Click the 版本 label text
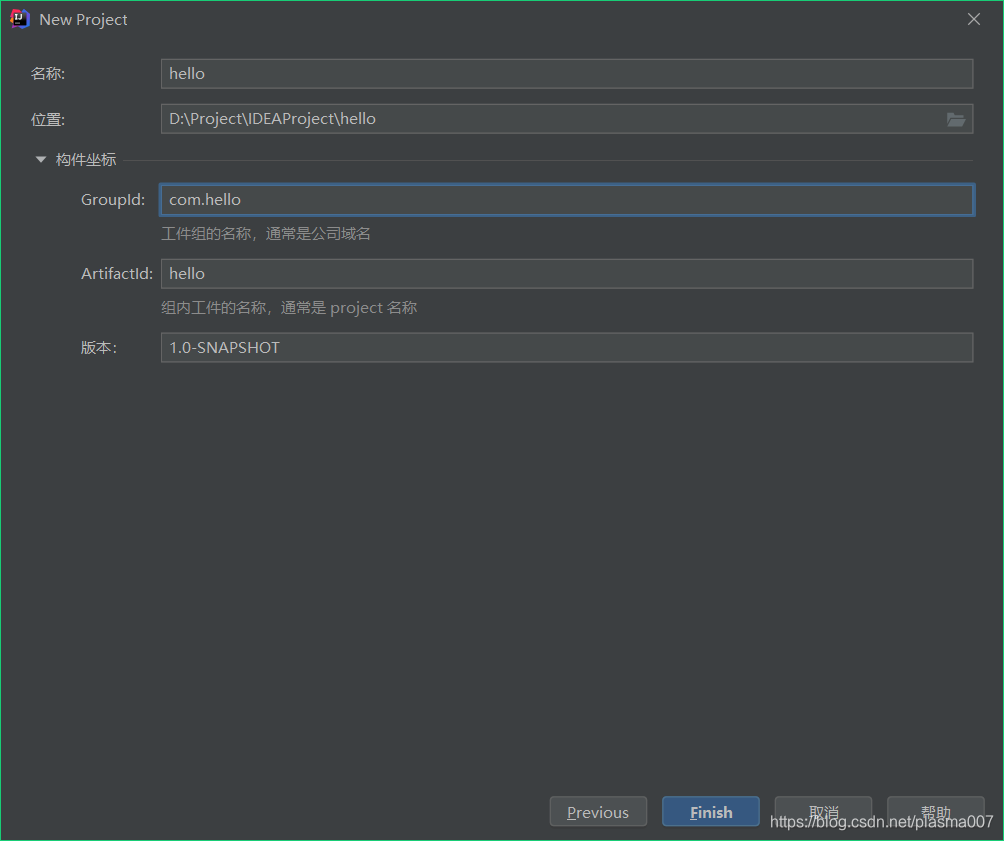 point(98,347)
